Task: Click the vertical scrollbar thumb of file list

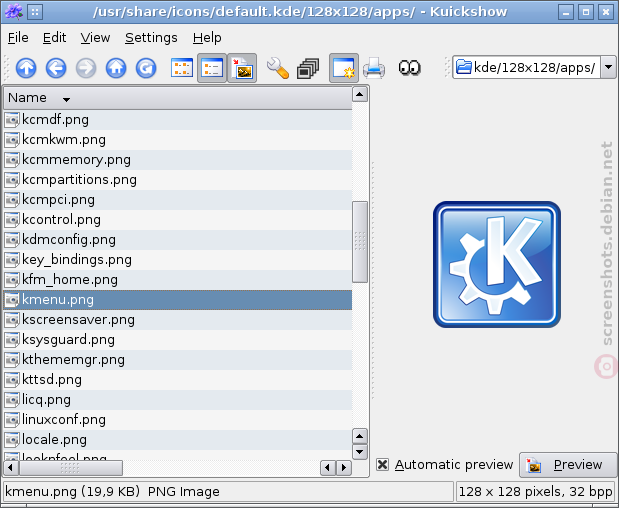Action: pos(360,242)
